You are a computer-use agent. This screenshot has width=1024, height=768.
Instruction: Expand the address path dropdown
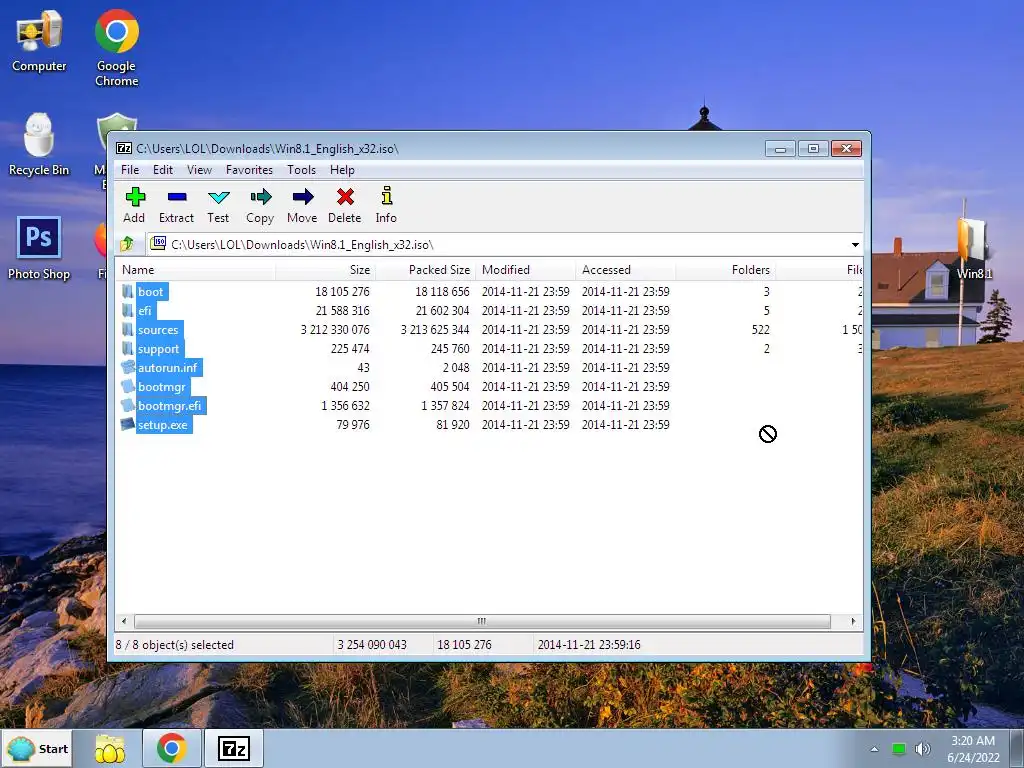[x=855, y=245]
